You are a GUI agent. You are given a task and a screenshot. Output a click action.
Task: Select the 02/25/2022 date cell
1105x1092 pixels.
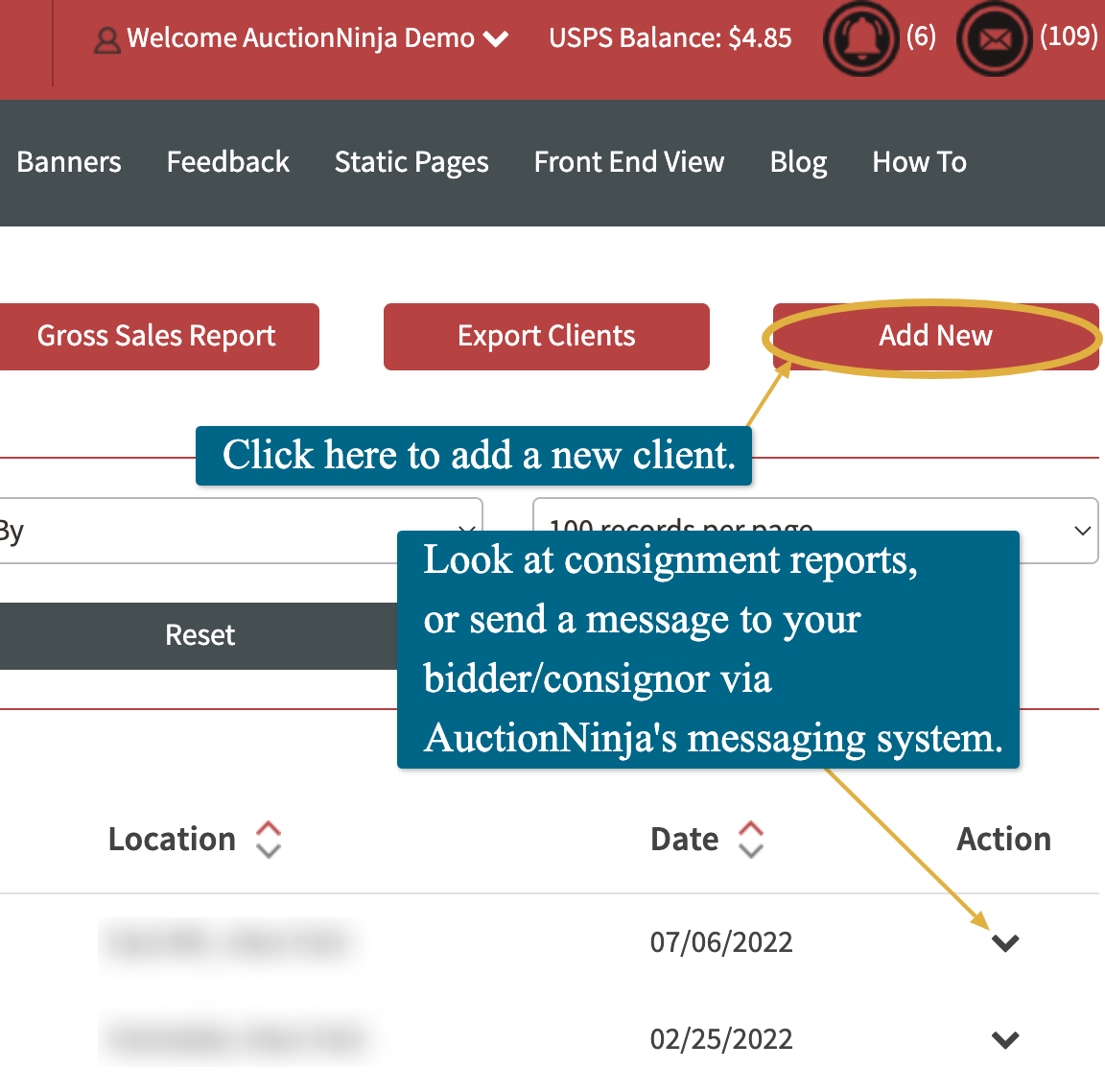[721, 1039]
